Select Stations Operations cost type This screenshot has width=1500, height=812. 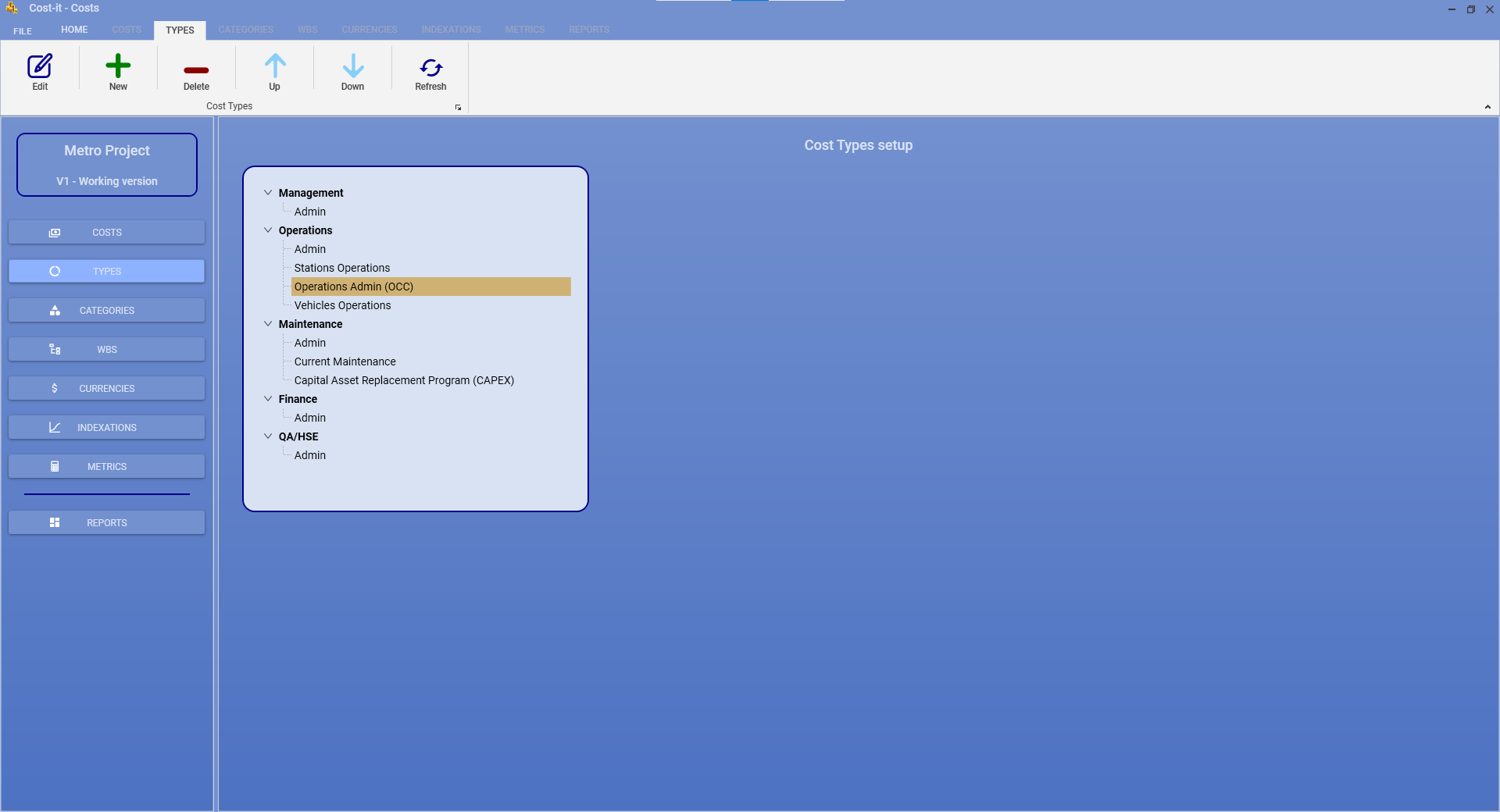click(342, 268)
